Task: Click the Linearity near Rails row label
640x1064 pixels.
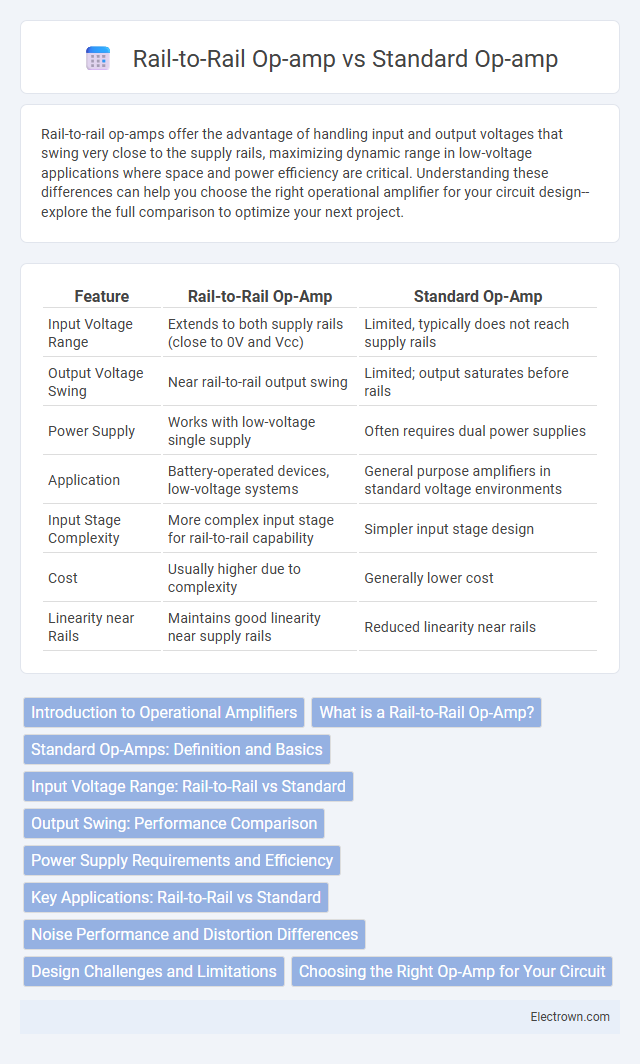Action: pyautogui.click(x=91, y=627)
